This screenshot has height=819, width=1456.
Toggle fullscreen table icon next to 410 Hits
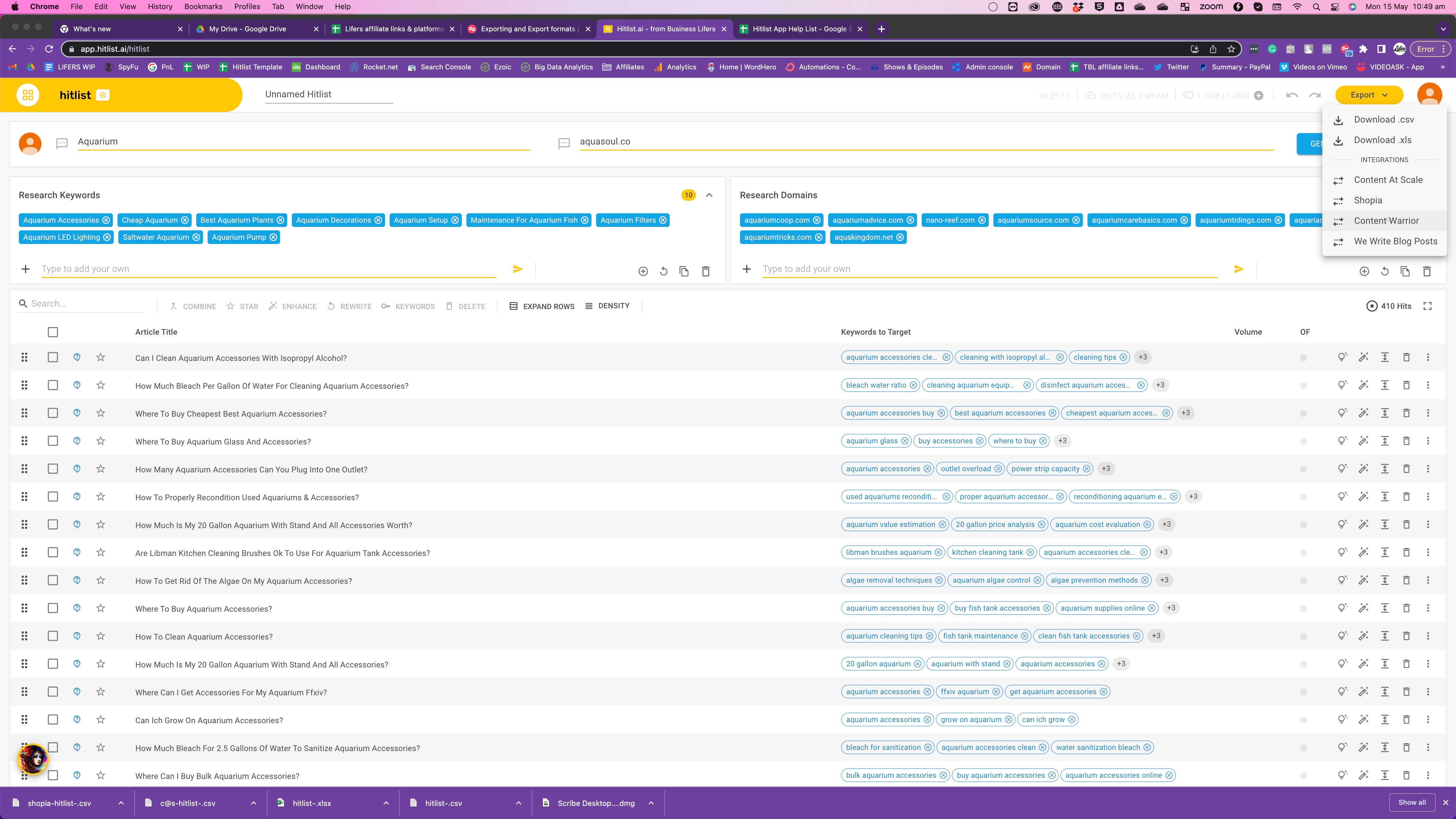[x=1428, y=306]
